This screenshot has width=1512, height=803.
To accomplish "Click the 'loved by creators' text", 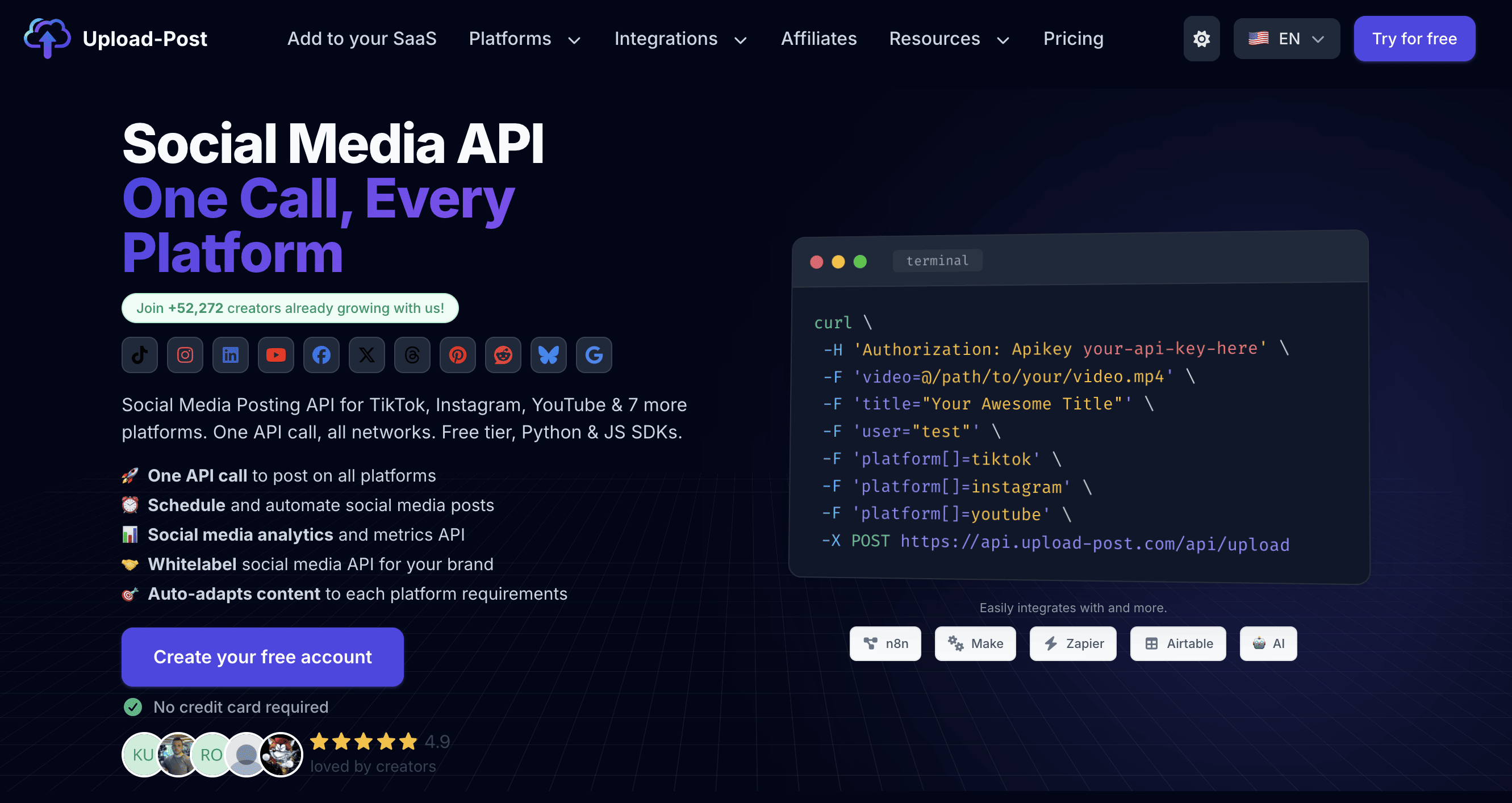I will 373,767.
